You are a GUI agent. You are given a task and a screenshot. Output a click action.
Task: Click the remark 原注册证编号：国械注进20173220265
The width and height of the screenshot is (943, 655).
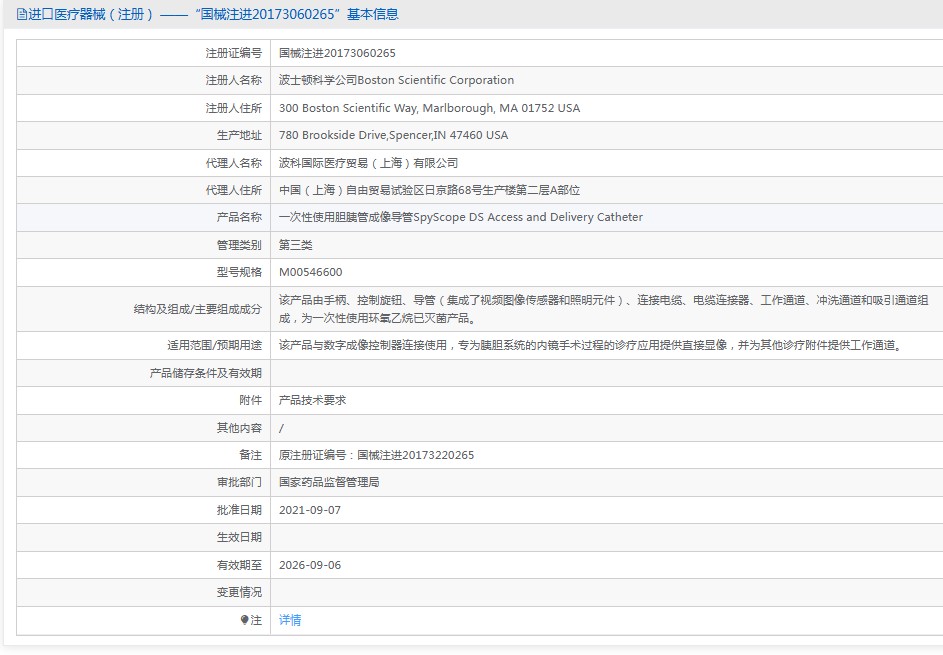point(376,455)
